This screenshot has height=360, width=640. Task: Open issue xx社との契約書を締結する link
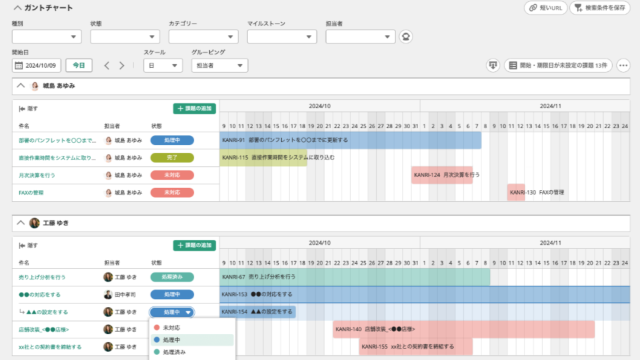(x=50, y=347)
